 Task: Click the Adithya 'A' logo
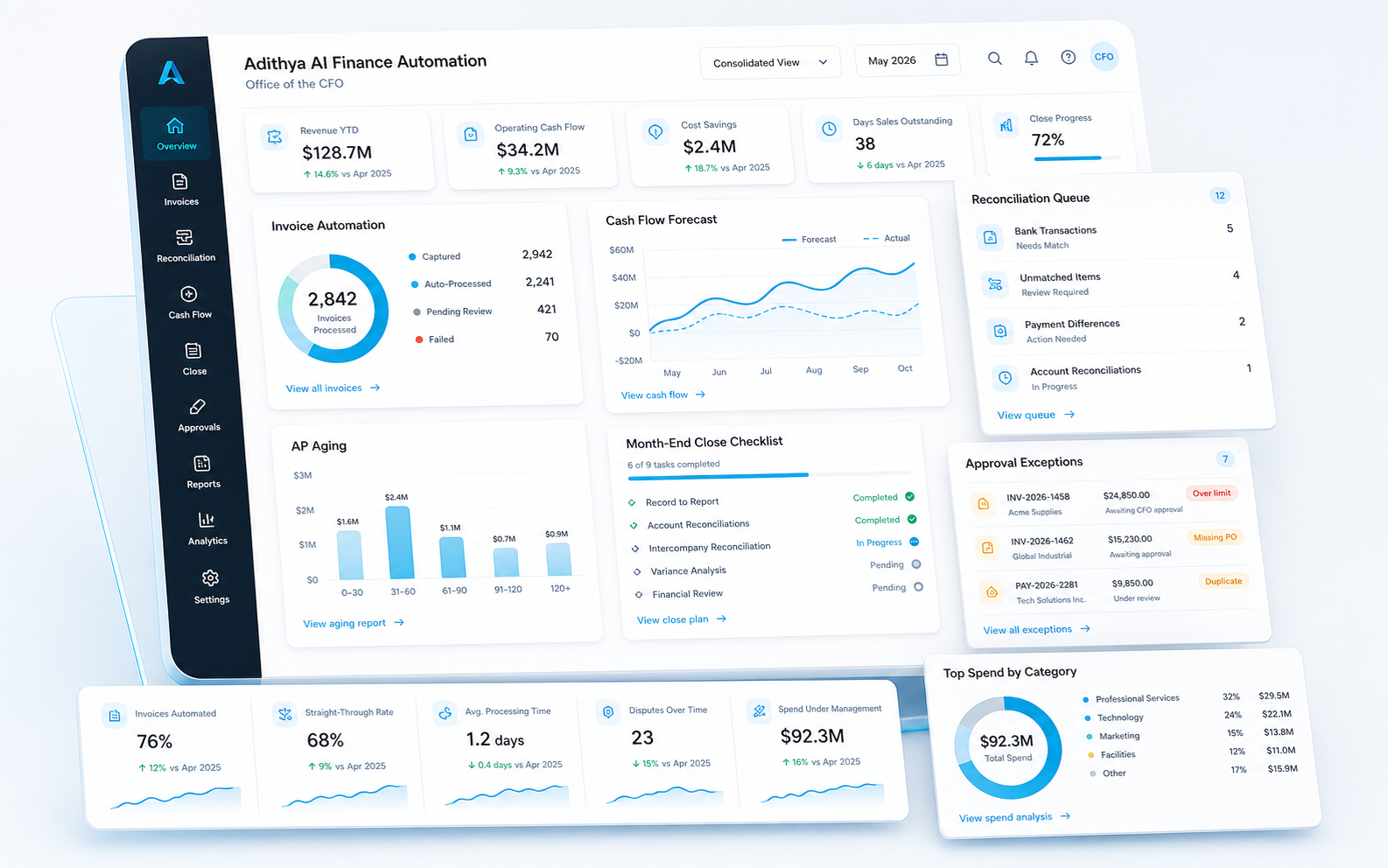[172, 72]
